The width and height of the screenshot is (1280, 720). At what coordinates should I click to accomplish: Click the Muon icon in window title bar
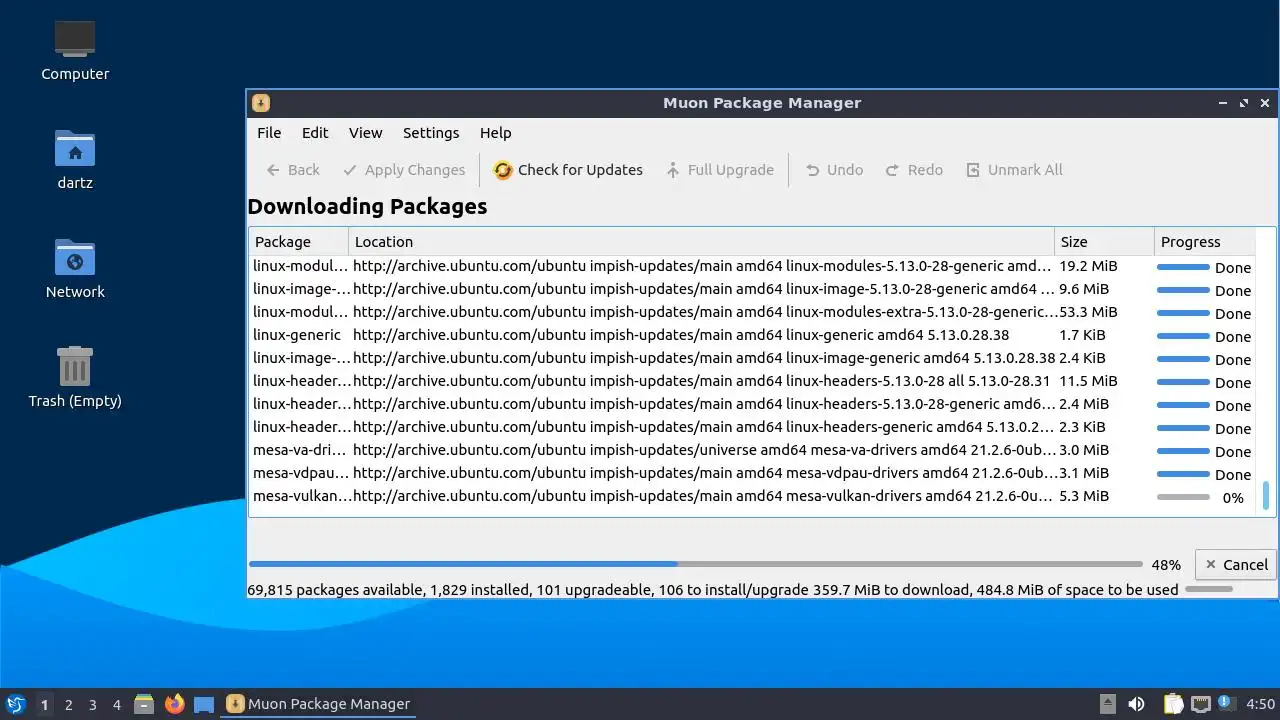pyautogui.click(x=261, y=103)
